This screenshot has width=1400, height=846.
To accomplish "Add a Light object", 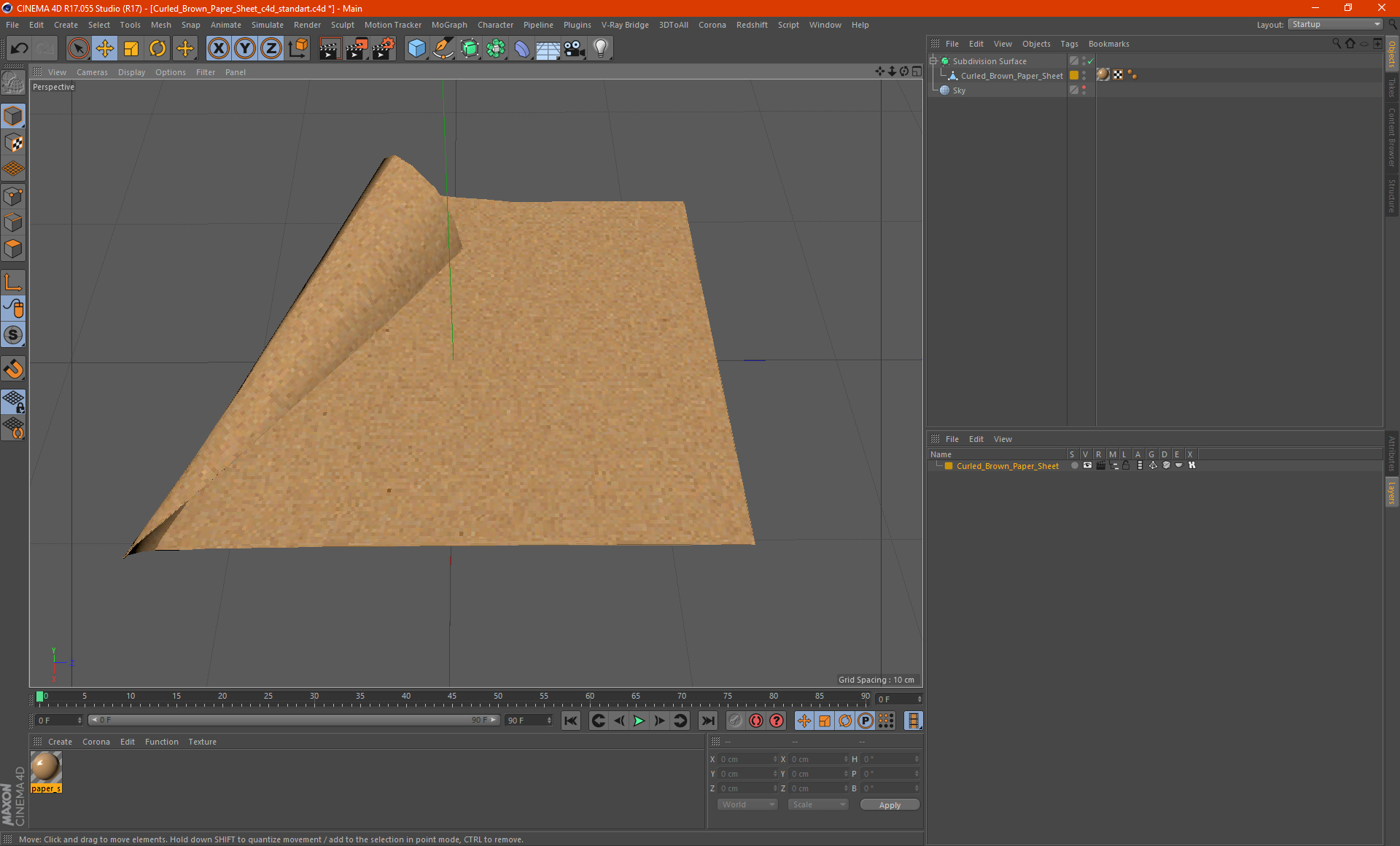I will click(600, 49).
